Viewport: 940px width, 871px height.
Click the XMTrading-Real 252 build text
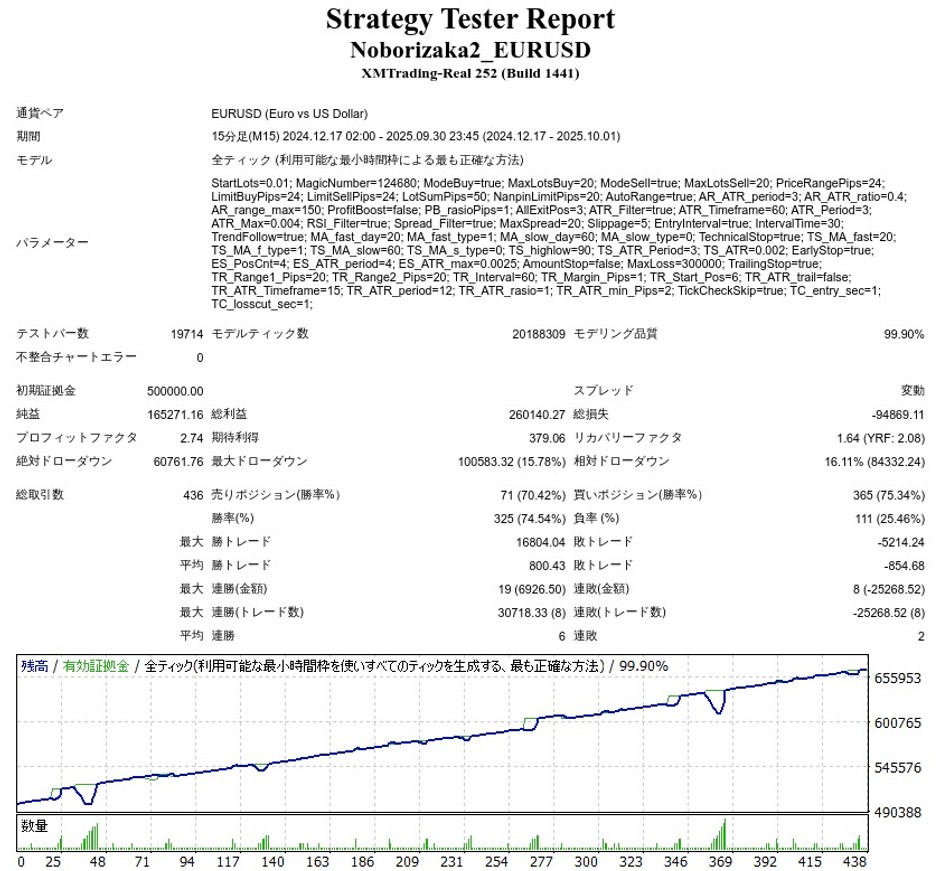click(x=470, y=73)
